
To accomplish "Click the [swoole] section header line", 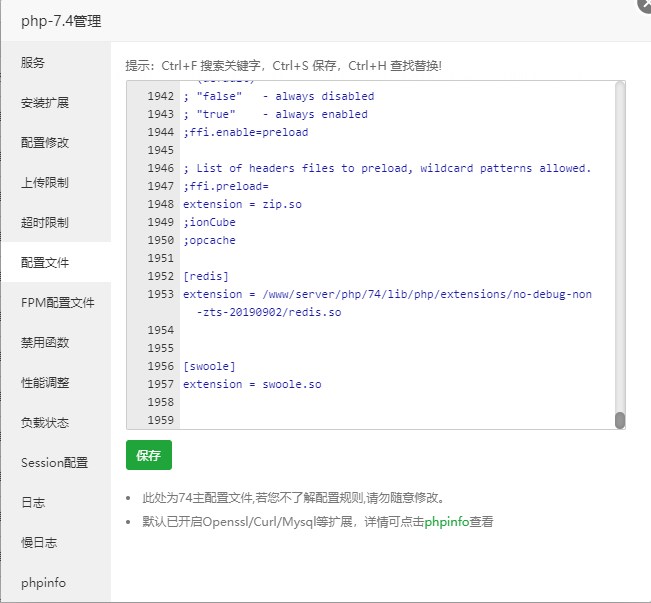I will [x=209, y=366].
